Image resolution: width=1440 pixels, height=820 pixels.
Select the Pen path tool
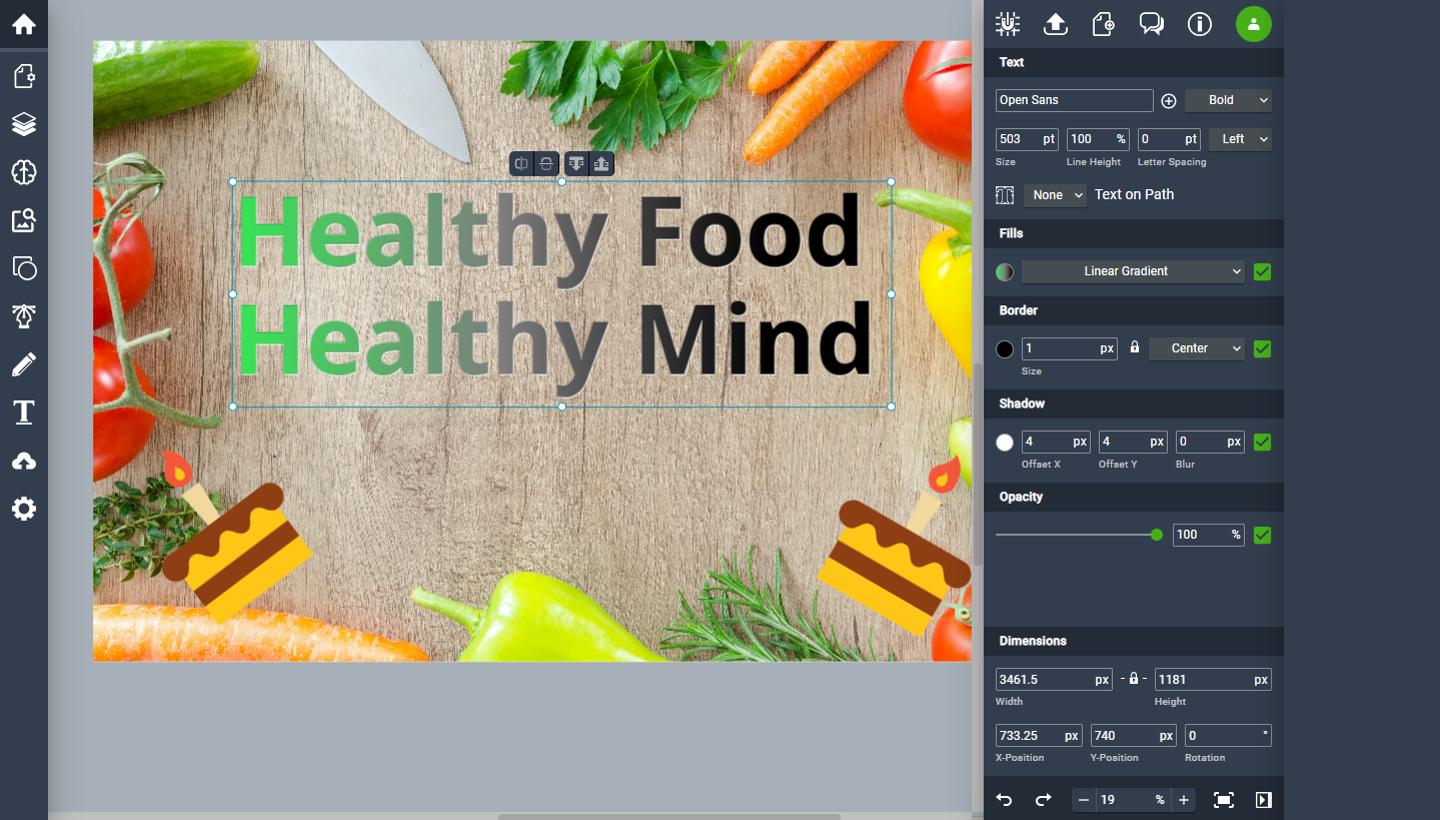click(24, 316)
